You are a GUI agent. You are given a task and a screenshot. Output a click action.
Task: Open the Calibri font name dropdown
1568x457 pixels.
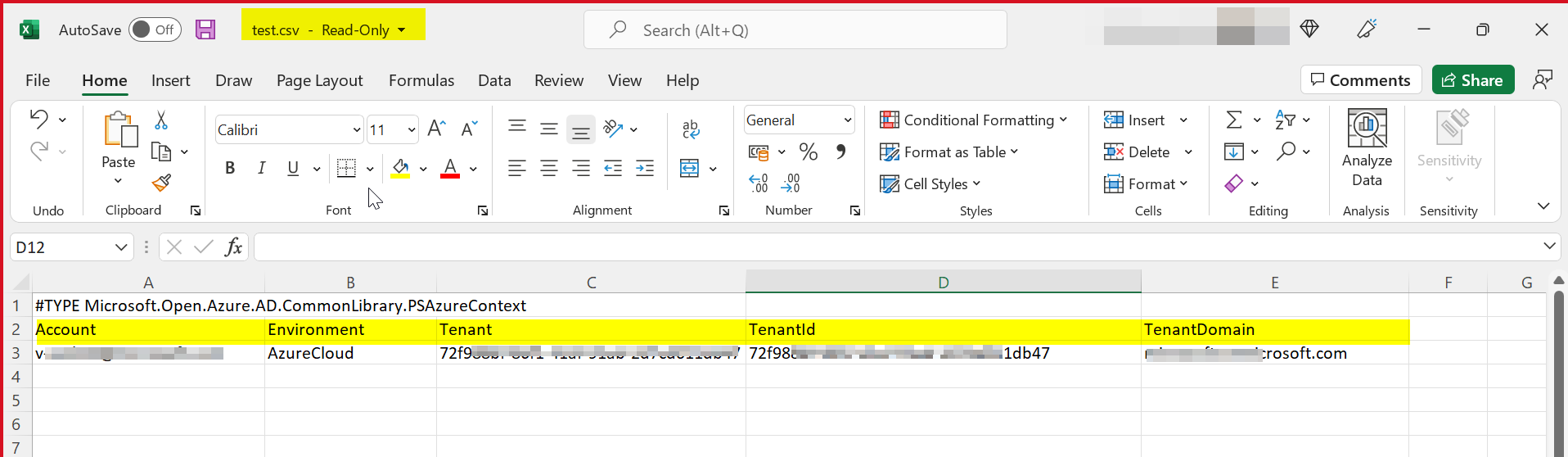(357, 129)
